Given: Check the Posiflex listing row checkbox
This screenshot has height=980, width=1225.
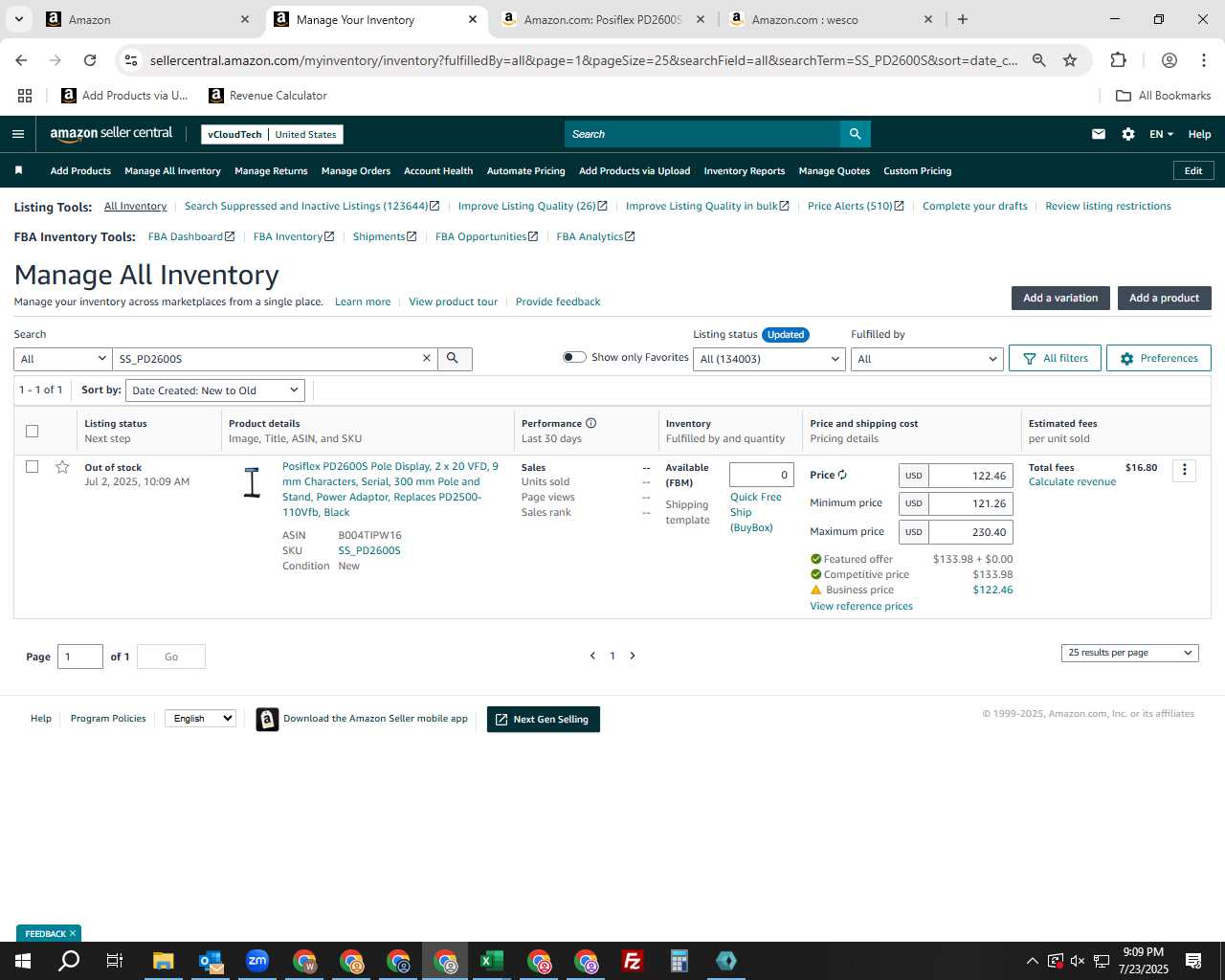Looking at the screenshot, I should pyautogui.click(x=32, y=466).
